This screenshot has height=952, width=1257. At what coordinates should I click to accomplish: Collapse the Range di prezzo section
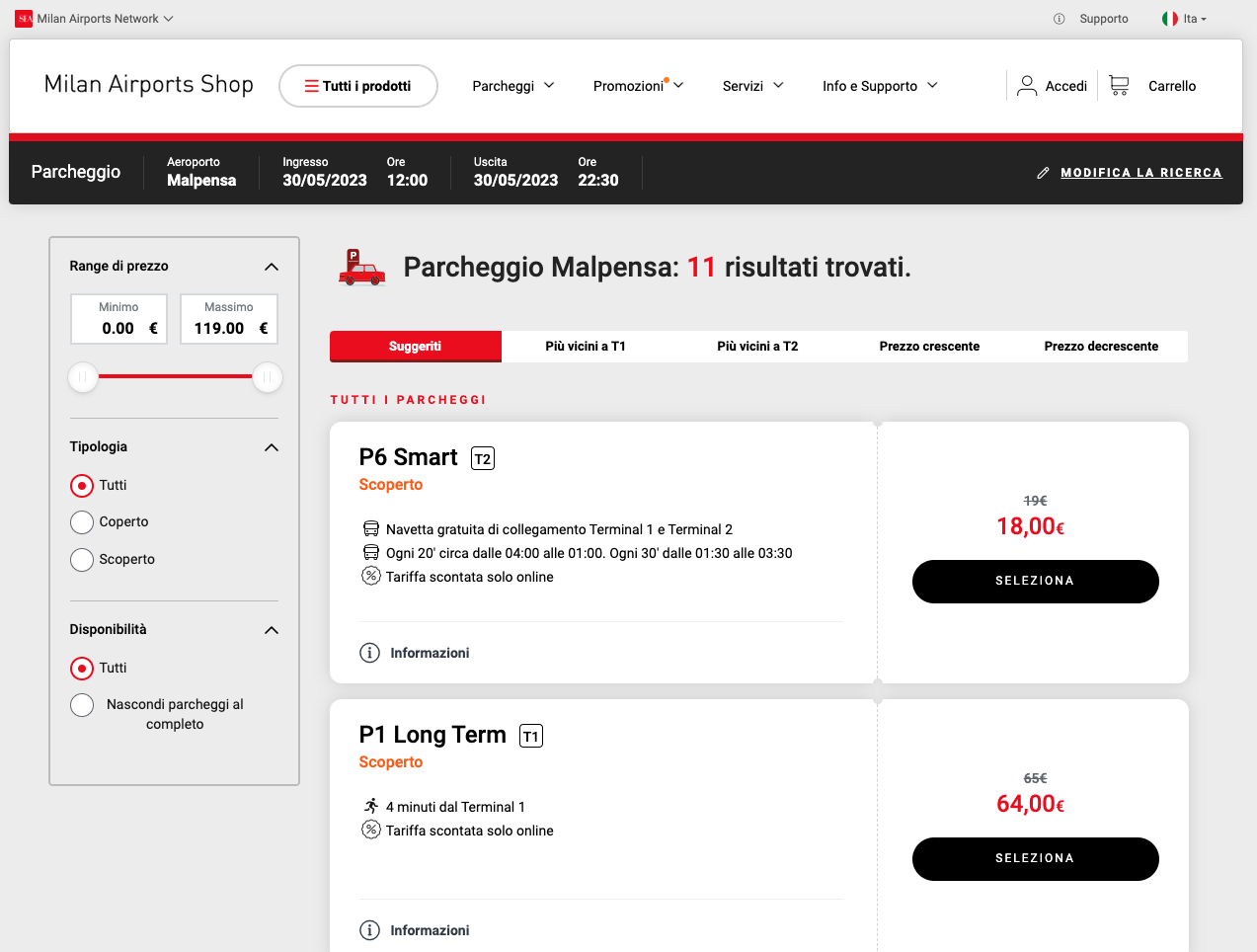click(x=272, y=267)
